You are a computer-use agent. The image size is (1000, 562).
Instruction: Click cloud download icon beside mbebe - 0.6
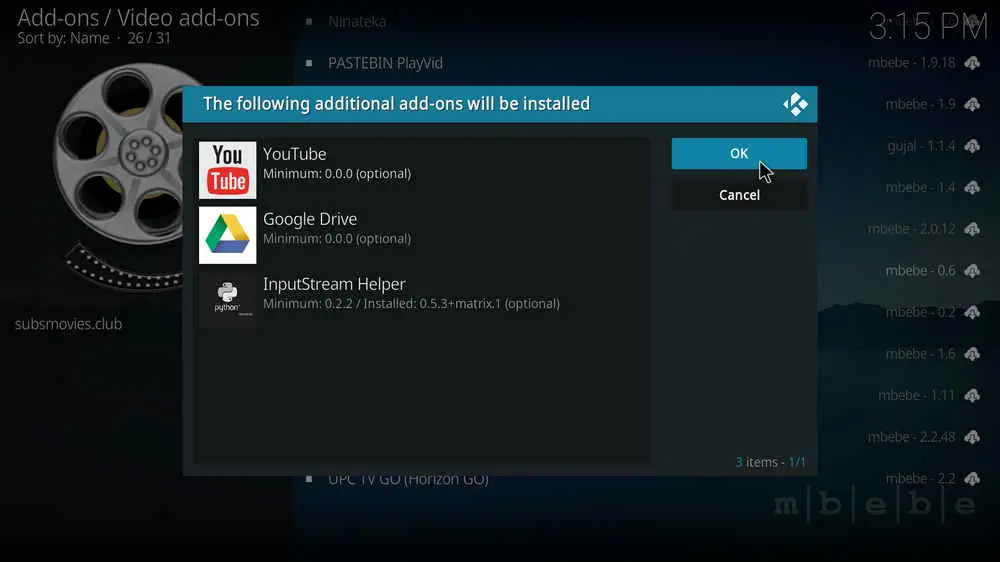[972, 270]
